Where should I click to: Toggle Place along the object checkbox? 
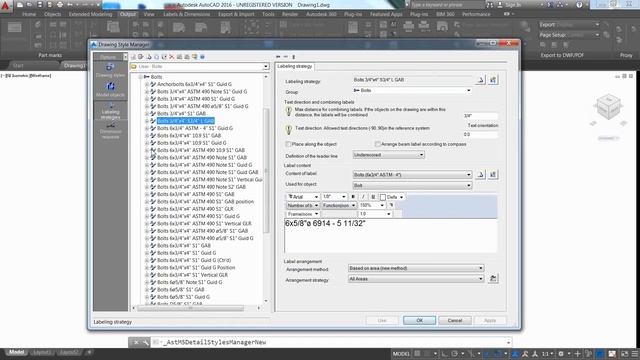point(288,144)
